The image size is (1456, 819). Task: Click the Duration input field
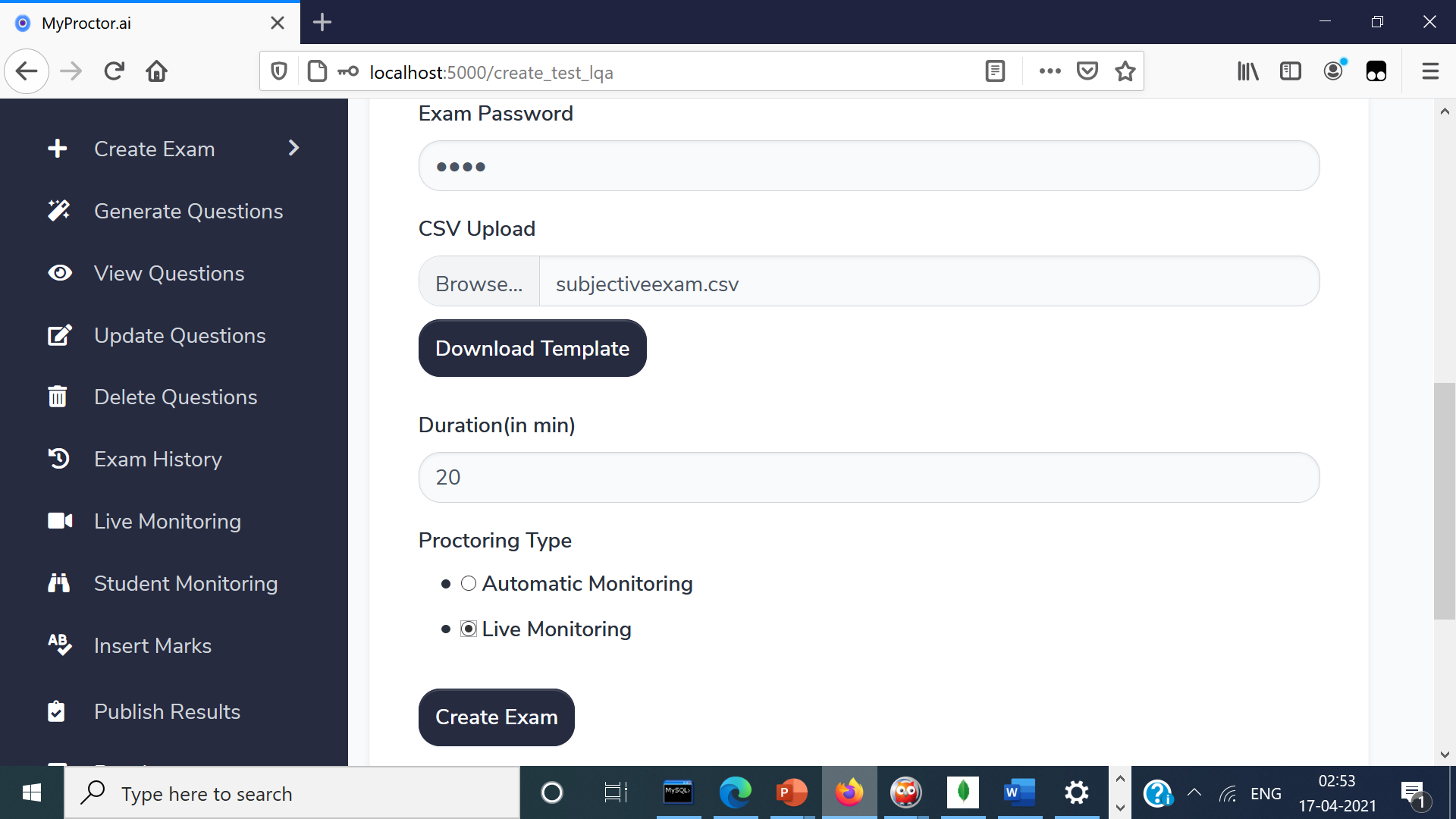point(869,477)
